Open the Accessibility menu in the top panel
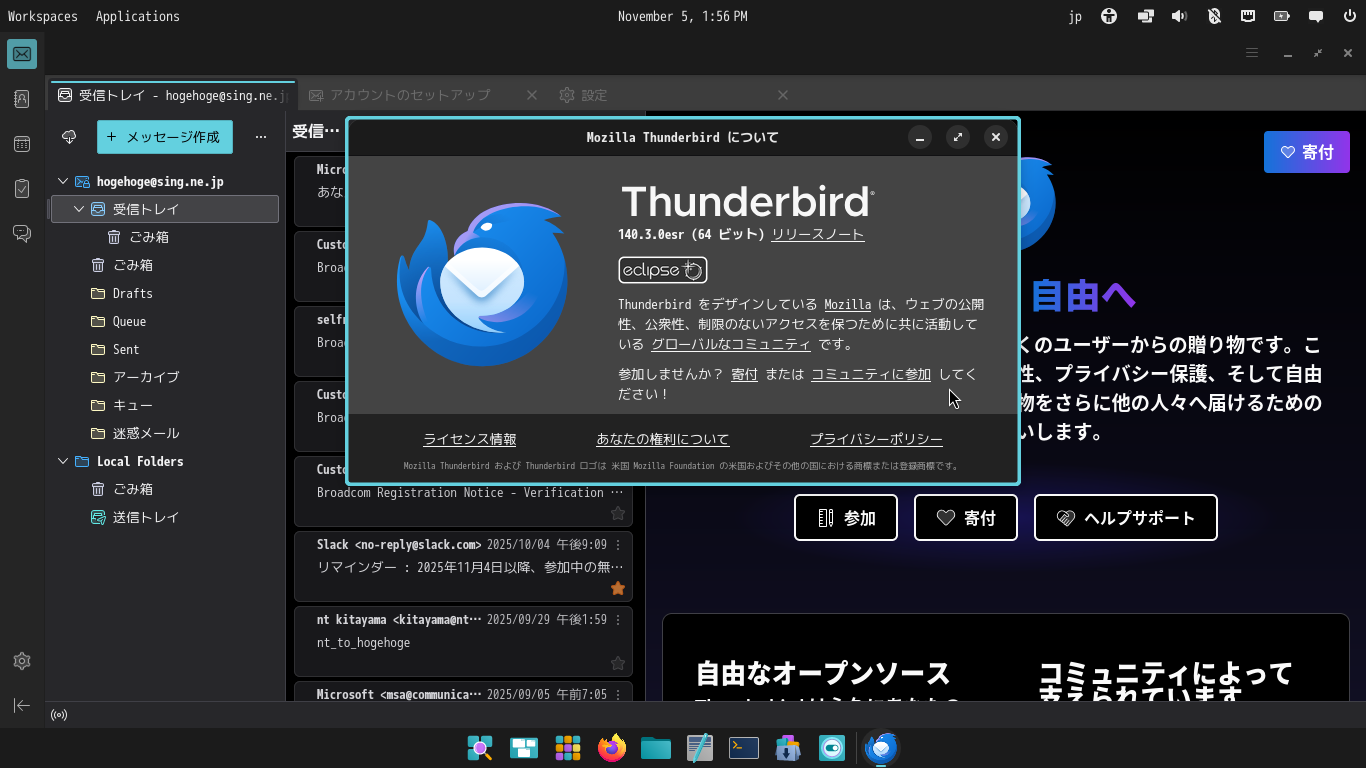Image resolution: width=1366 pixels, height=768 pixels. click(x=1108, y=16)
